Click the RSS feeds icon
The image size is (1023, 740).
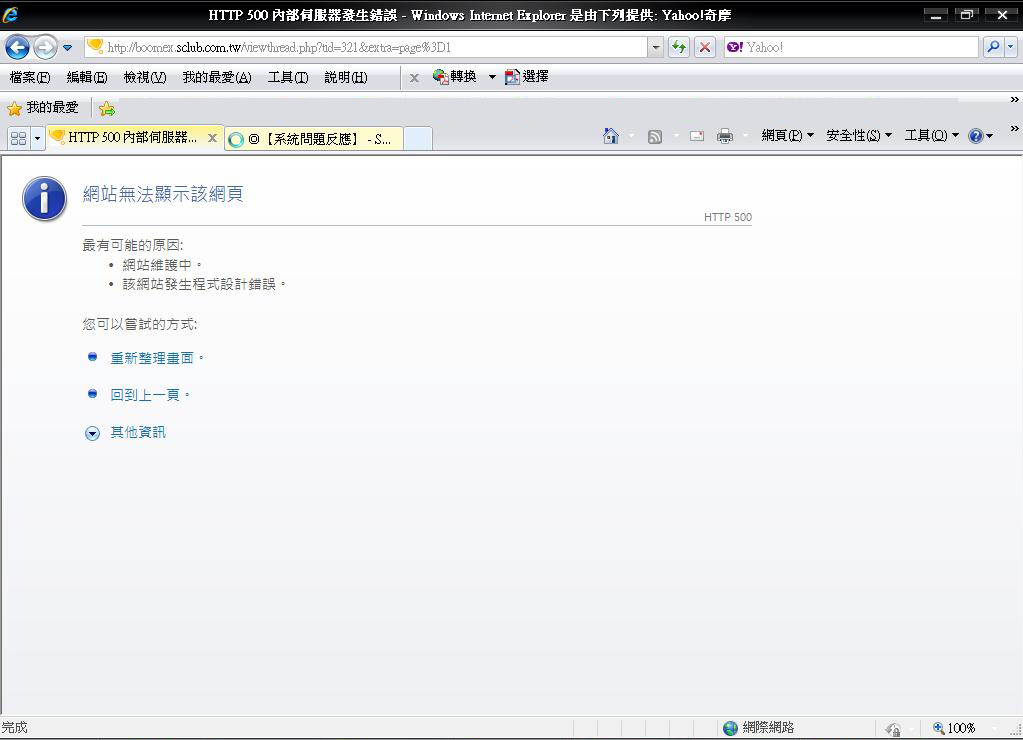(655, 136)
